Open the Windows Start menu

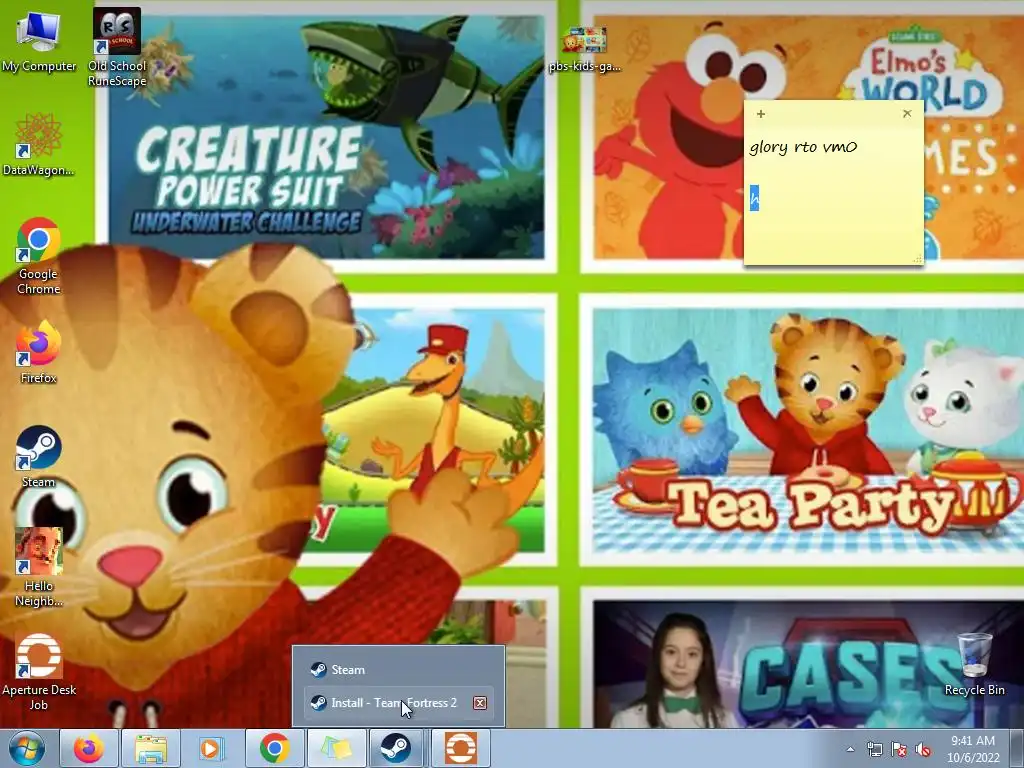click(x=27, y=748)
